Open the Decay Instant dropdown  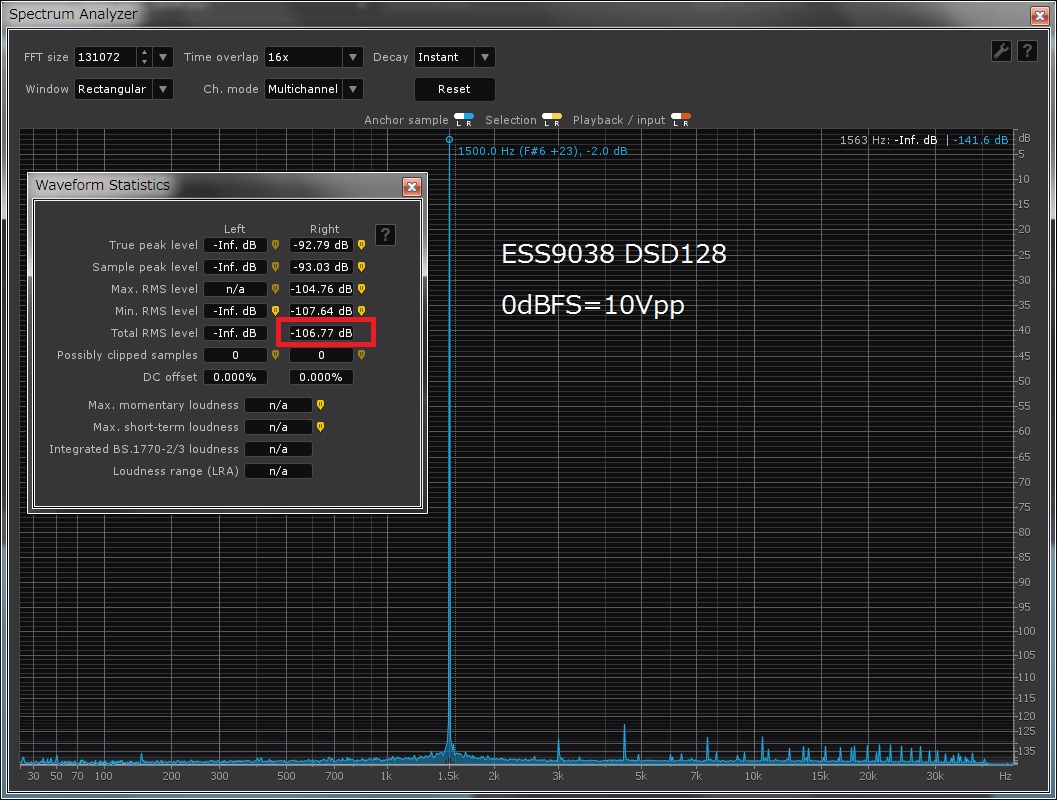click(x=454, y=57)
